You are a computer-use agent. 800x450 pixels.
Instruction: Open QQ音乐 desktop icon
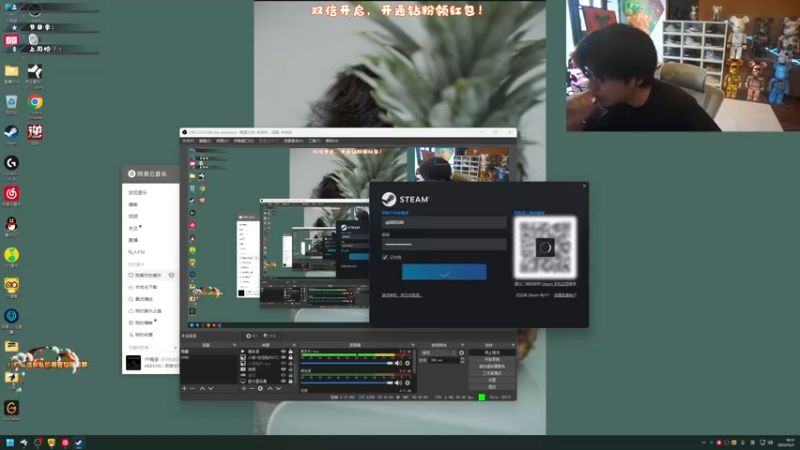click(x=11, y=255)
